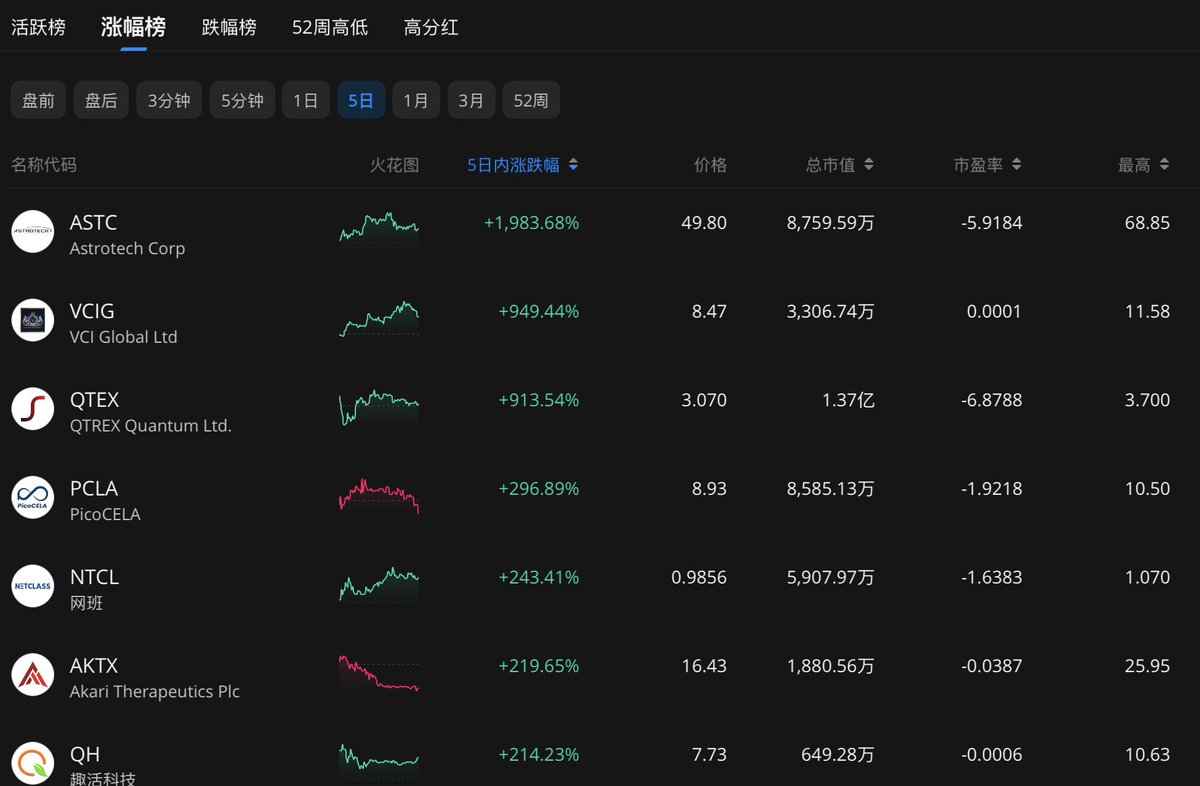The width and height of the screenshot is (1200, 786).
Task: View the QH sparkline chart
Action: pyautogui.click(x=379, y=760)
